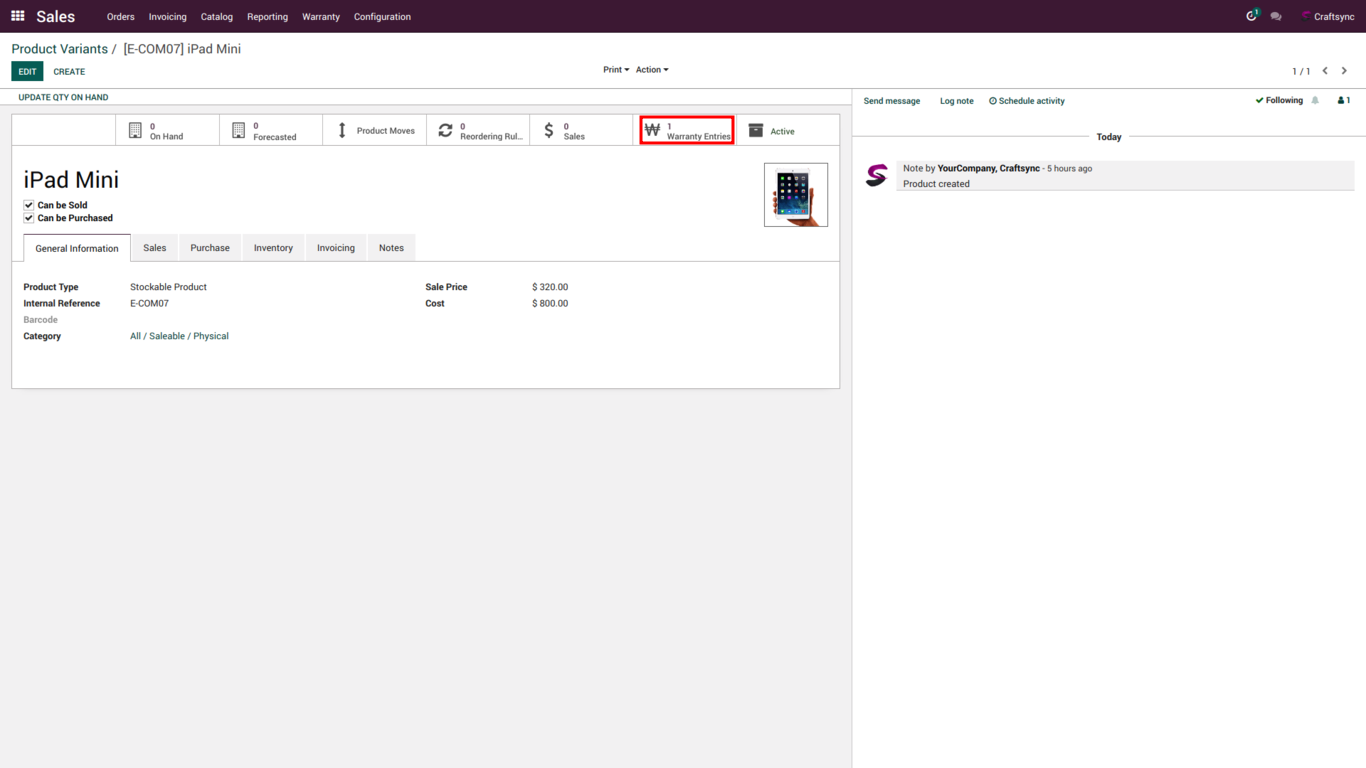This screenshot has width=1366, height=768.
Task: Open the Warranty menu
Action: point(321,17)
